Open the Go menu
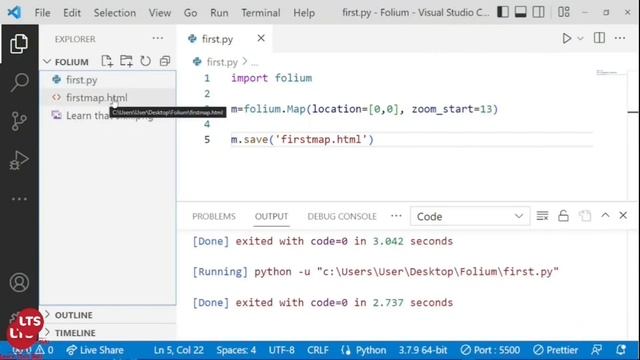Image resolution: width=640 pixels, height=360 pixels. click(x=190, y=13)
